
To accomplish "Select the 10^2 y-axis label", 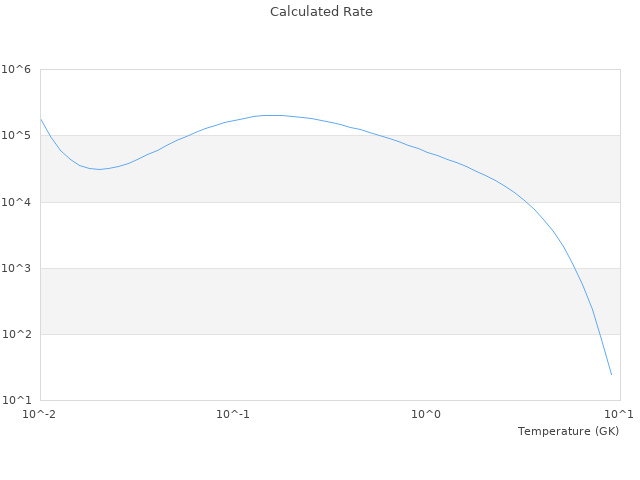I will click(x=16, y=334).
